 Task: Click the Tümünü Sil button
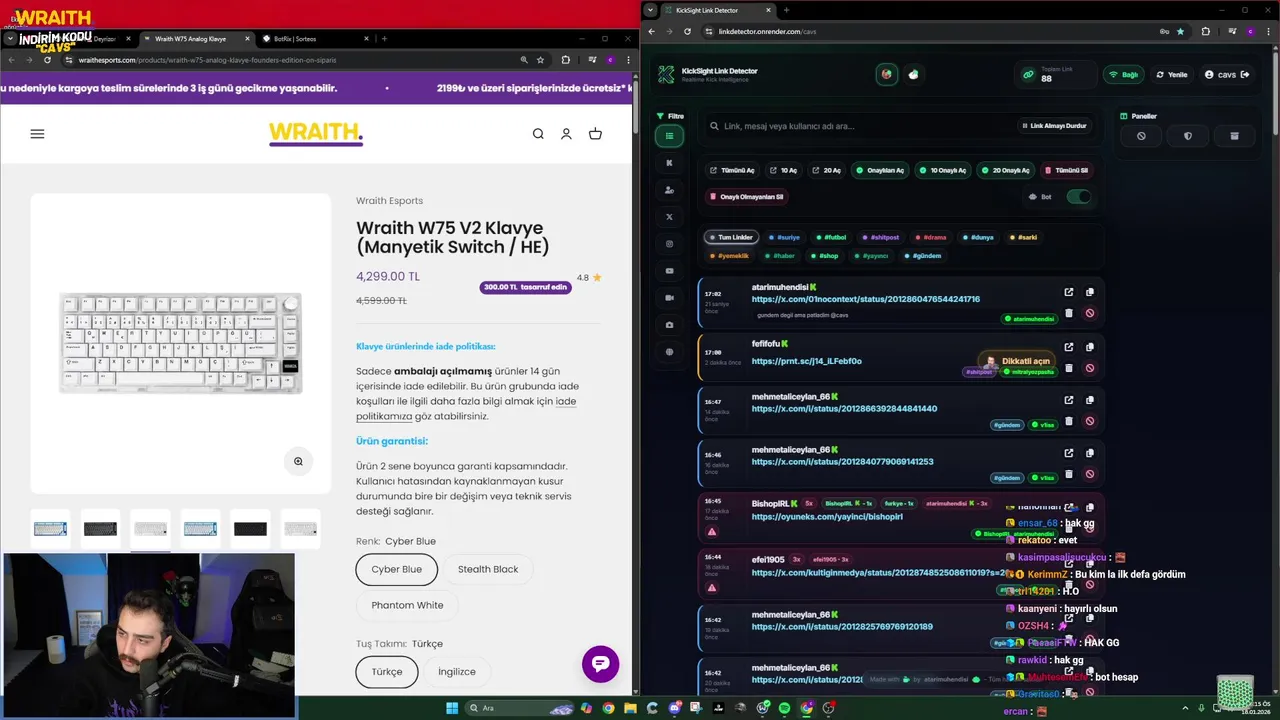point(1066,170)
